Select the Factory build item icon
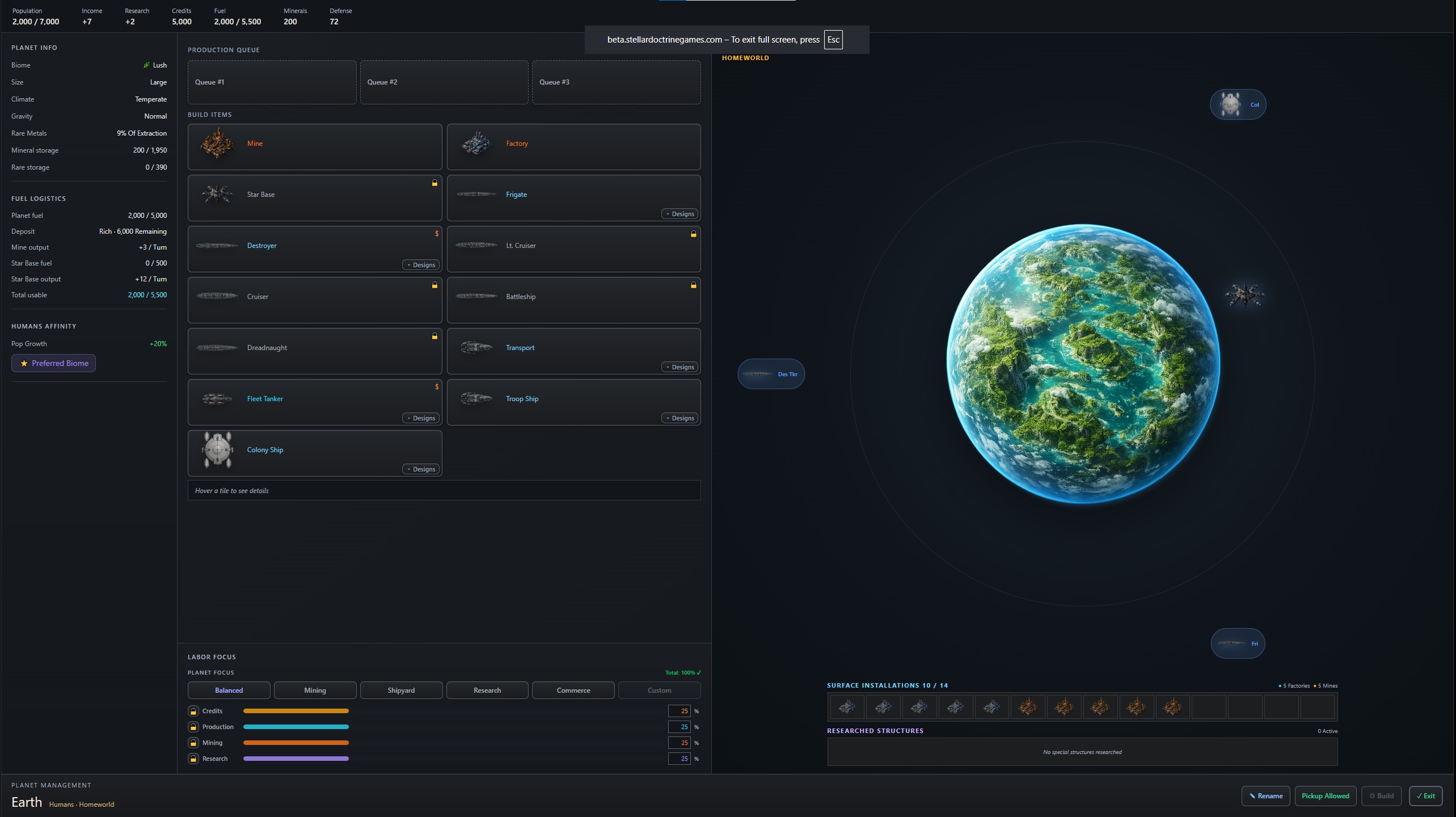The width and height of the screenshot is (1456, 817). 476,144
